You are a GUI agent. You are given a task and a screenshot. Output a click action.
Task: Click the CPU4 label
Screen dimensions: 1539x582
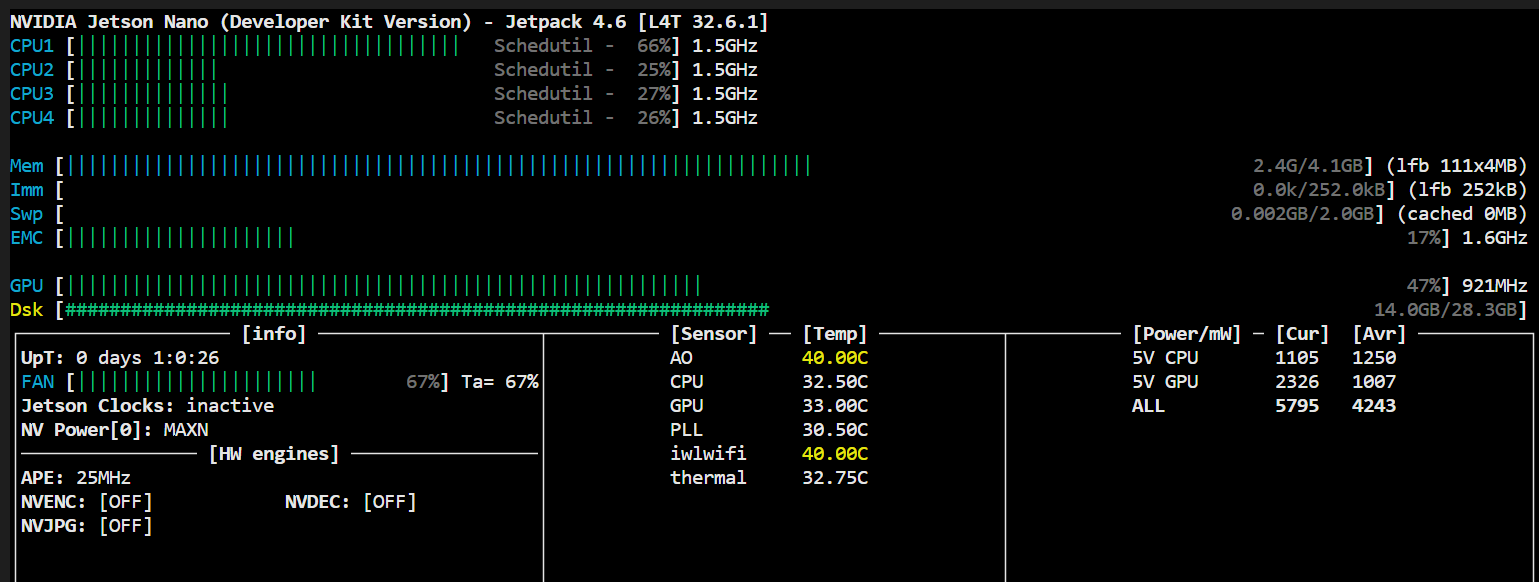pyautogui.click(x=32, y=118)
